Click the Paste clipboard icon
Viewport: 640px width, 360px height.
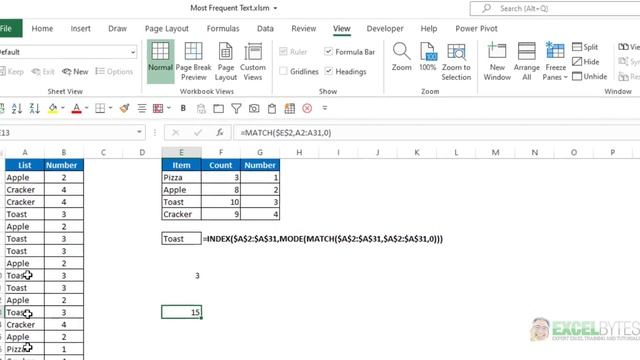click(x=272, y=108)
